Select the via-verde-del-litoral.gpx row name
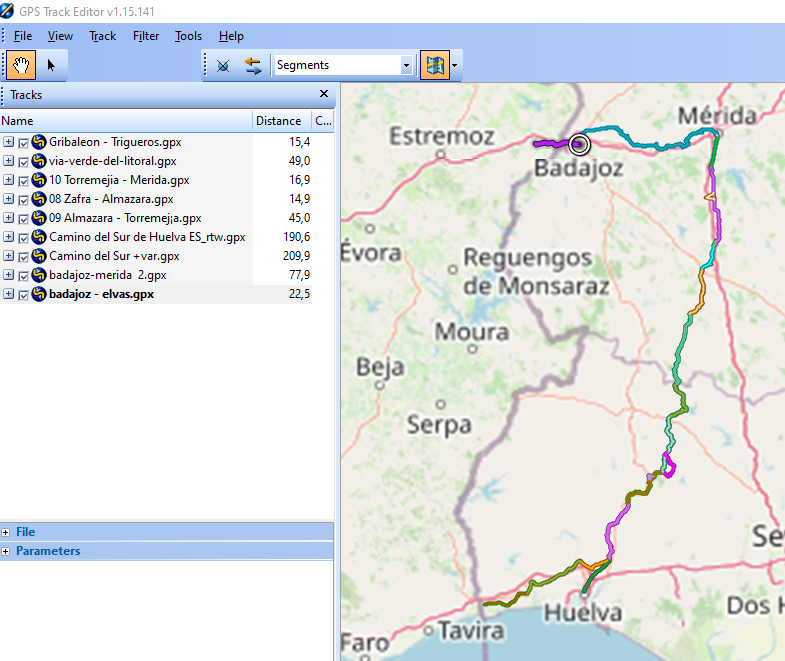 click(x=113, y=161)
